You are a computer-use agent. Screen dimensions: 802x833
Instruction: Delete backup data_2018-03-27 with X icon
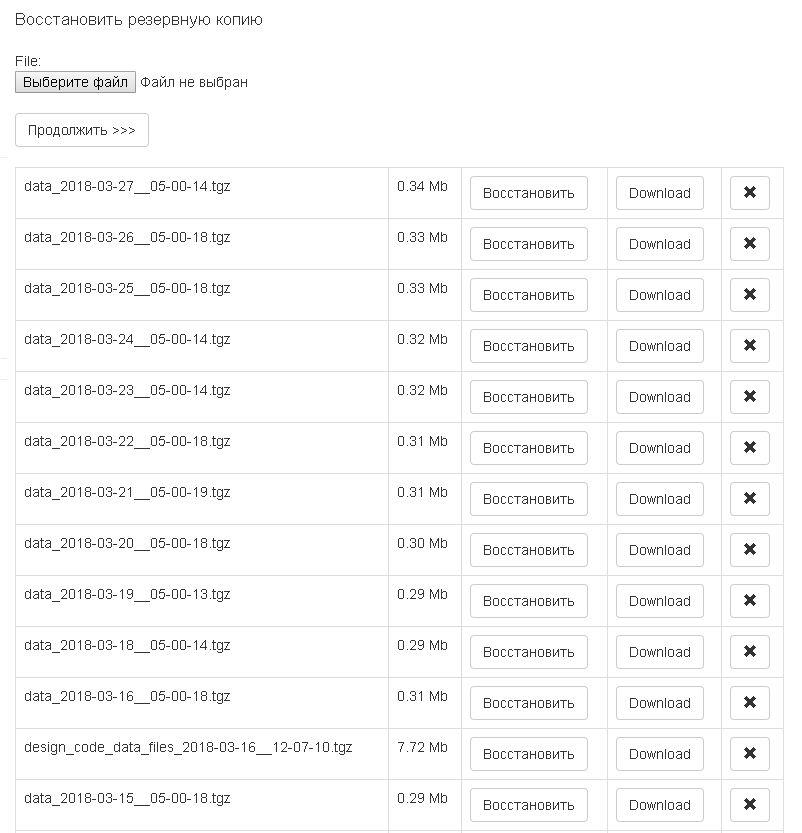tap(749, 193)
